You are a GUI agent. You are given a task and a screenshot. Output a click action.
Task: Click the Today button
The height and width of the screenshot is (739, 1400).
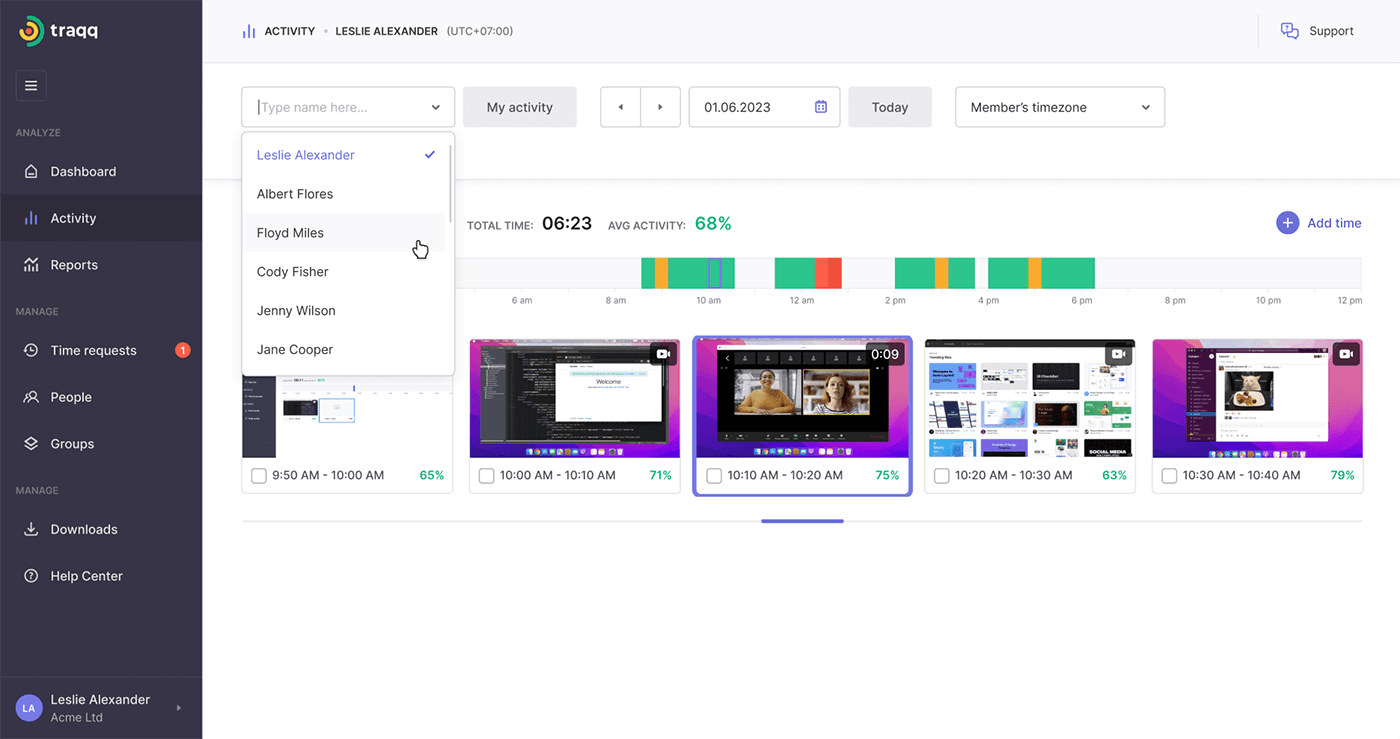[890, 107]
